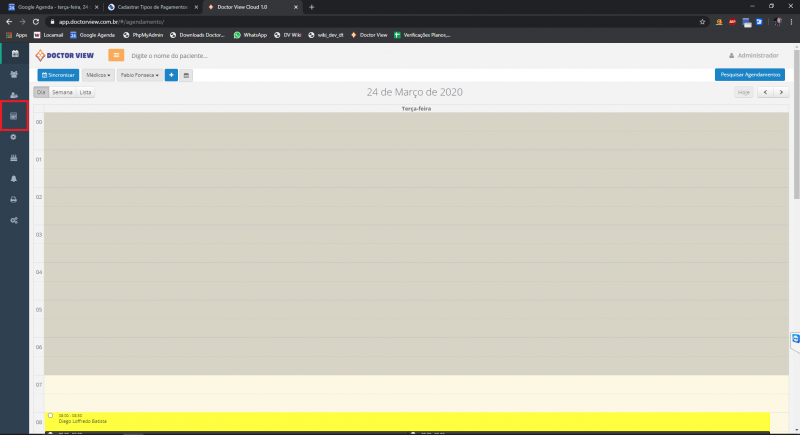Open the Administrador user menu
The width and height of the screenshot is (800, 435).
[754, 55]
